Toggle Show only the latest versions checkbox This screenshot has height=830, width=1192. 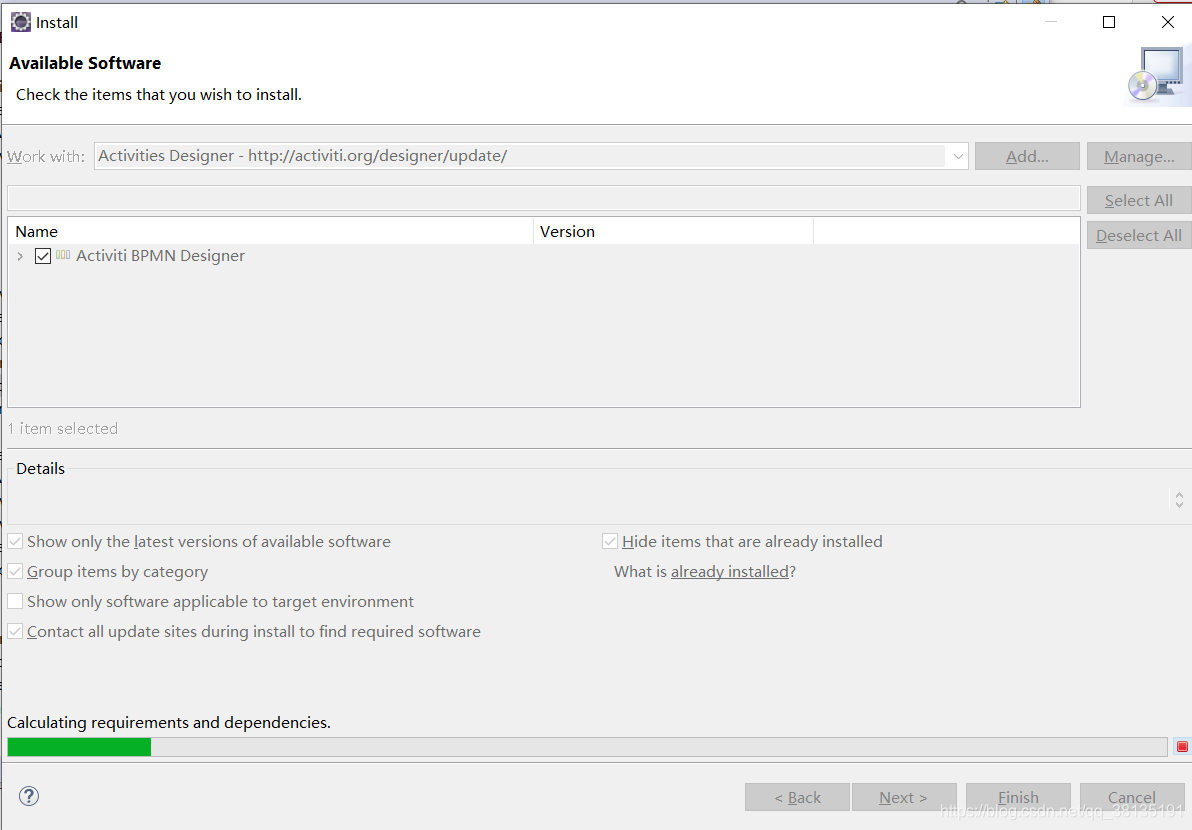coord(15,541)
